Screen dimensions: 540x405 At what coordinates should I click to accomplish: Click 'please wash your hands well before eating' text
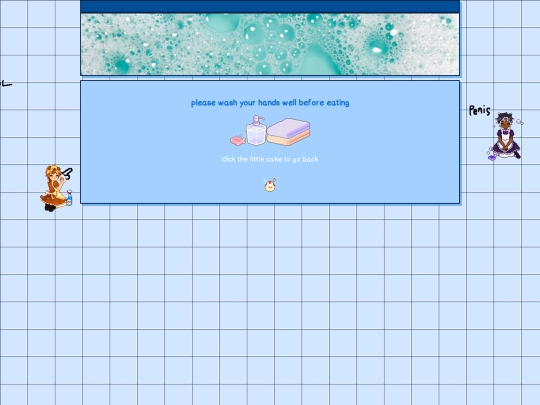pyautogui.click(x=270, y=103)
